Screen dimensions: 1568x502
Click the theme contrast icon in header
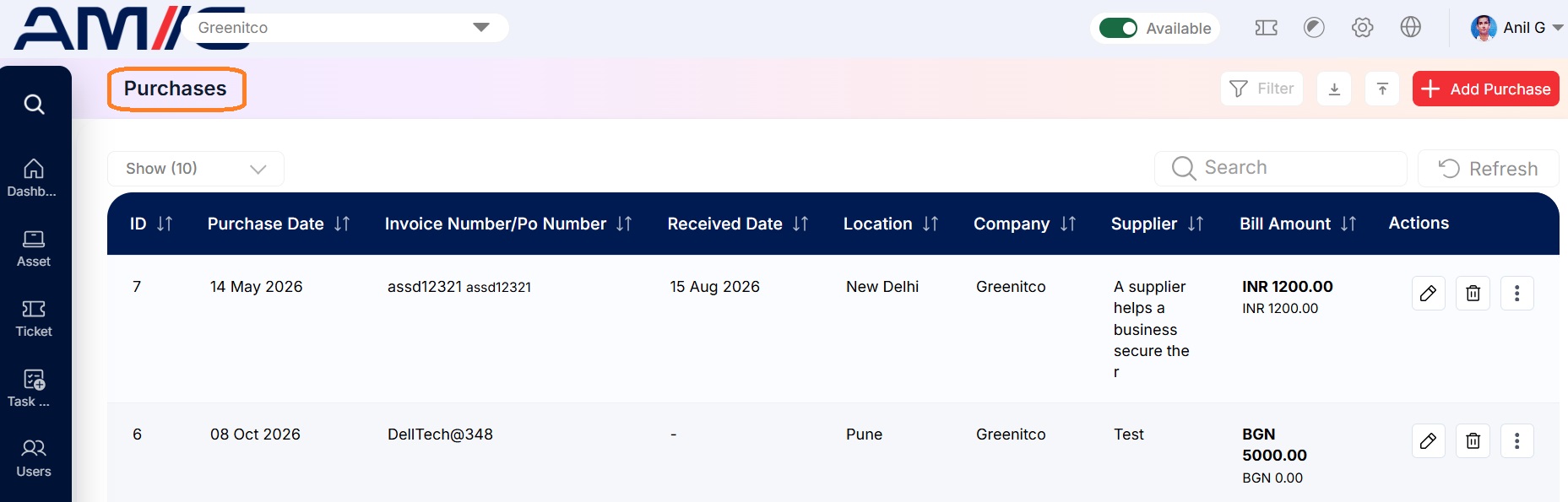click(x=1314, y=28)
